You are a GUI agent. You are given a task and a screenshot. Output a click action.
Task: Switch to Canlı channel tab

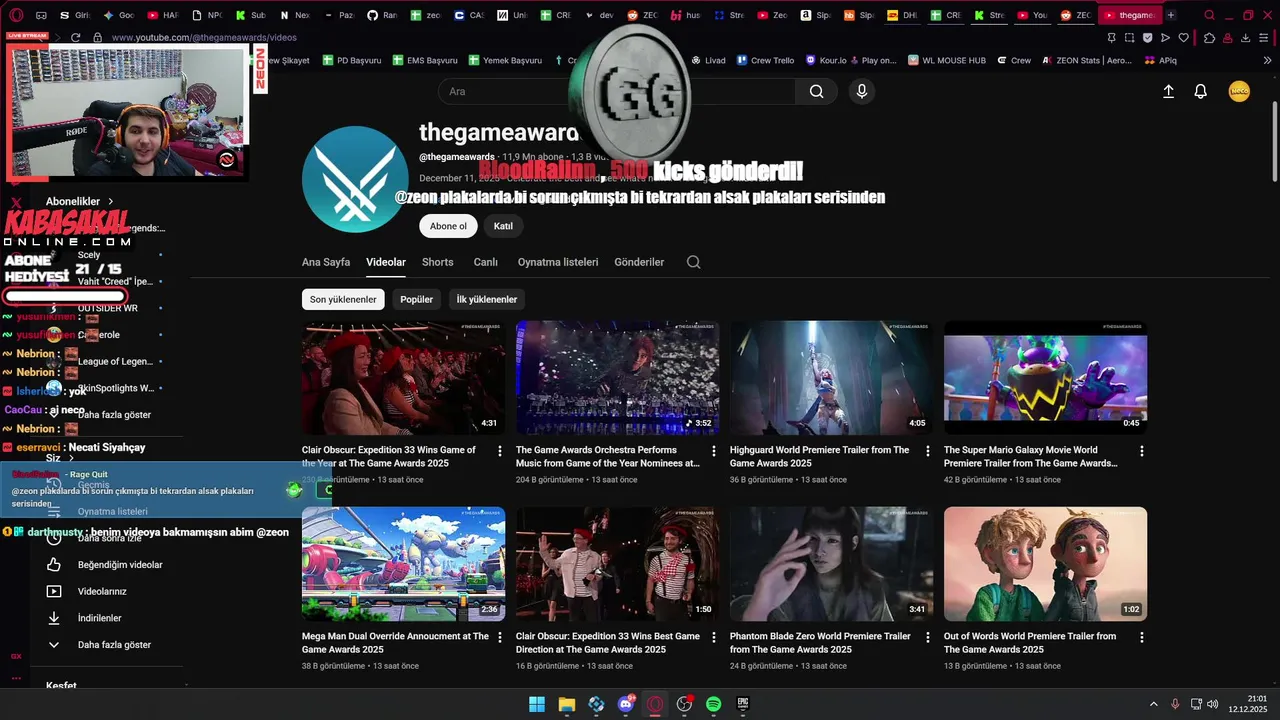(x=486, y=262)
